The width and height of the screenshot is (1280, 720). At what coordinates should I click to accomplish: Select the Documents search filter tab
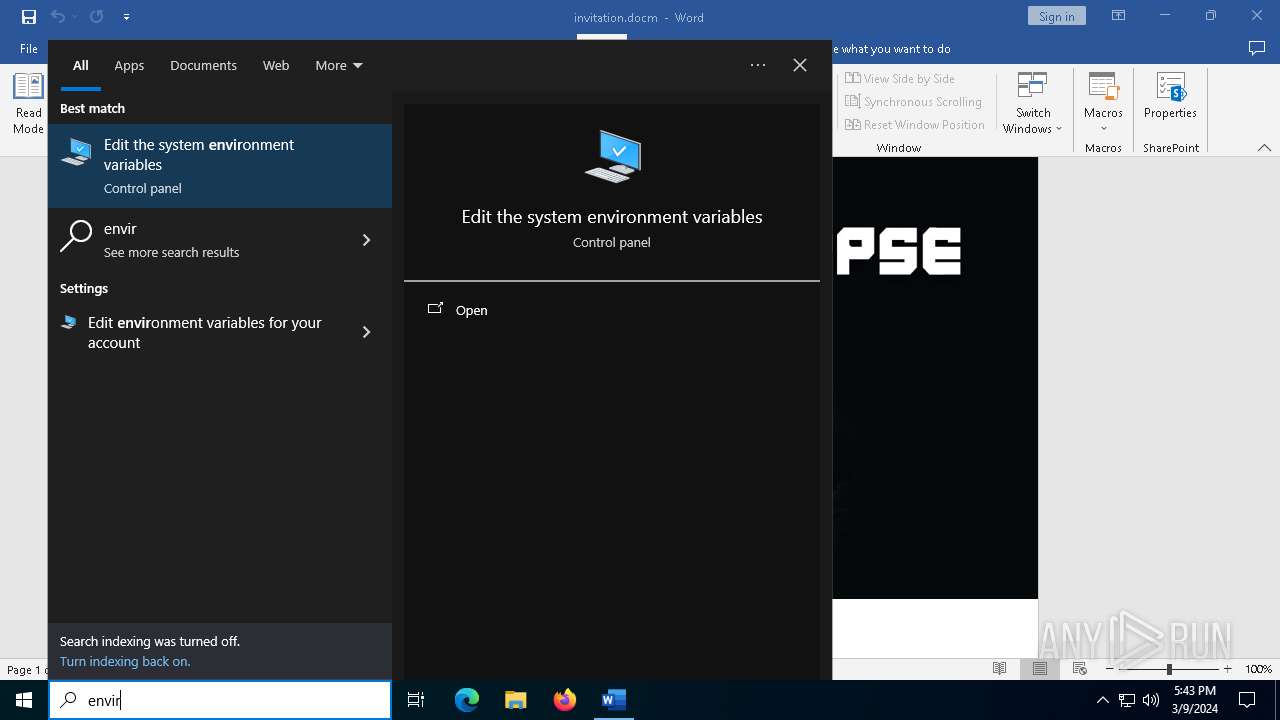point(203,65)
